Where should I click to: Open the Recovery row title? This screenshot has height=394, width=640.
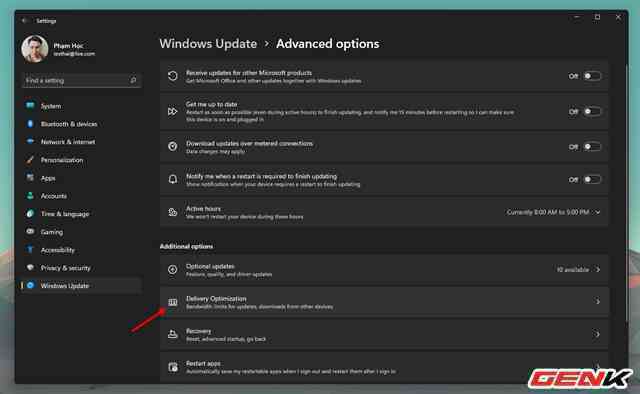pos(199,331)
